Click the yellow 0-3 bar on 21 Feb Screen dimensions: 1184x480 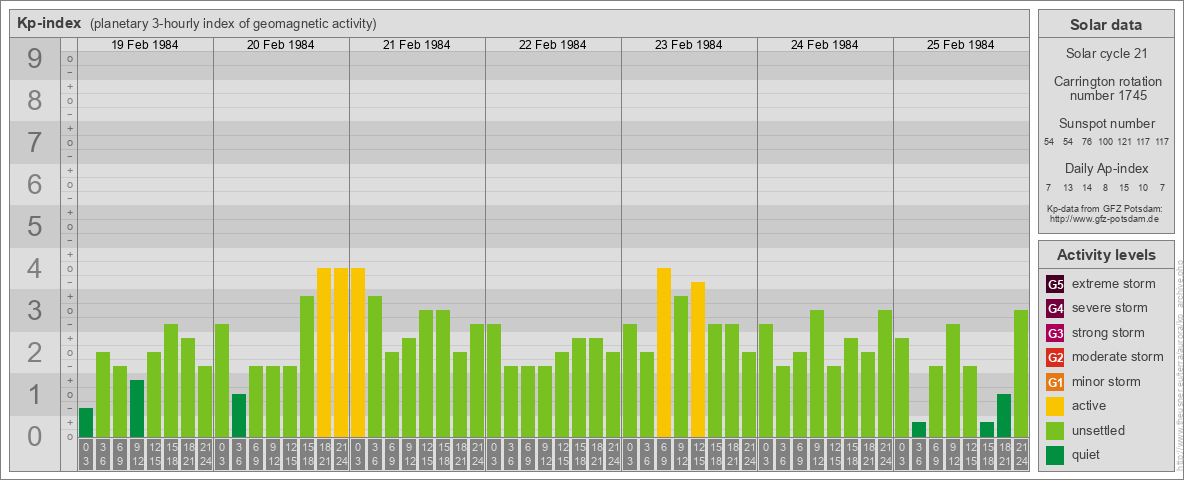click(x=358, y=352)
